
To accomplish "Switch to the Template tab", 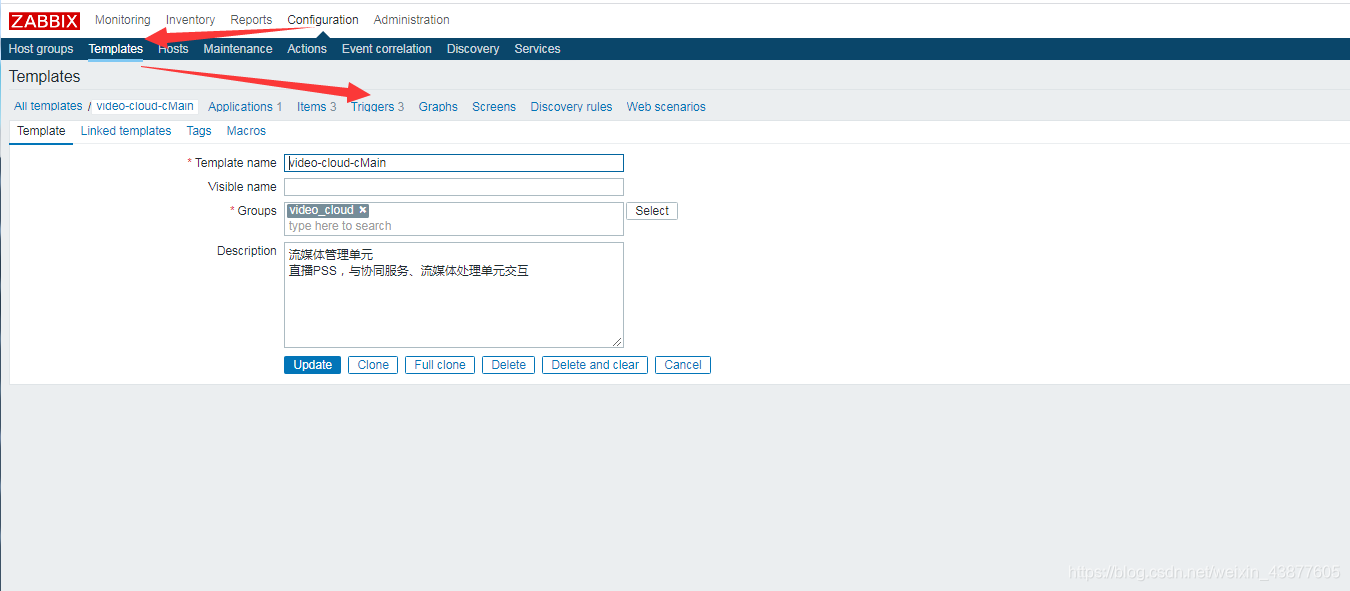I will pos(41,131).
